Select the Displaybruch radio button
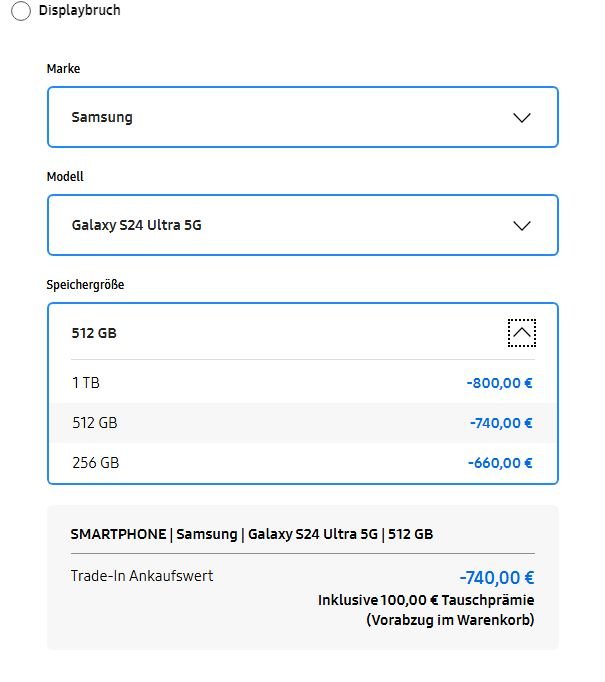 tap(20, 11)
